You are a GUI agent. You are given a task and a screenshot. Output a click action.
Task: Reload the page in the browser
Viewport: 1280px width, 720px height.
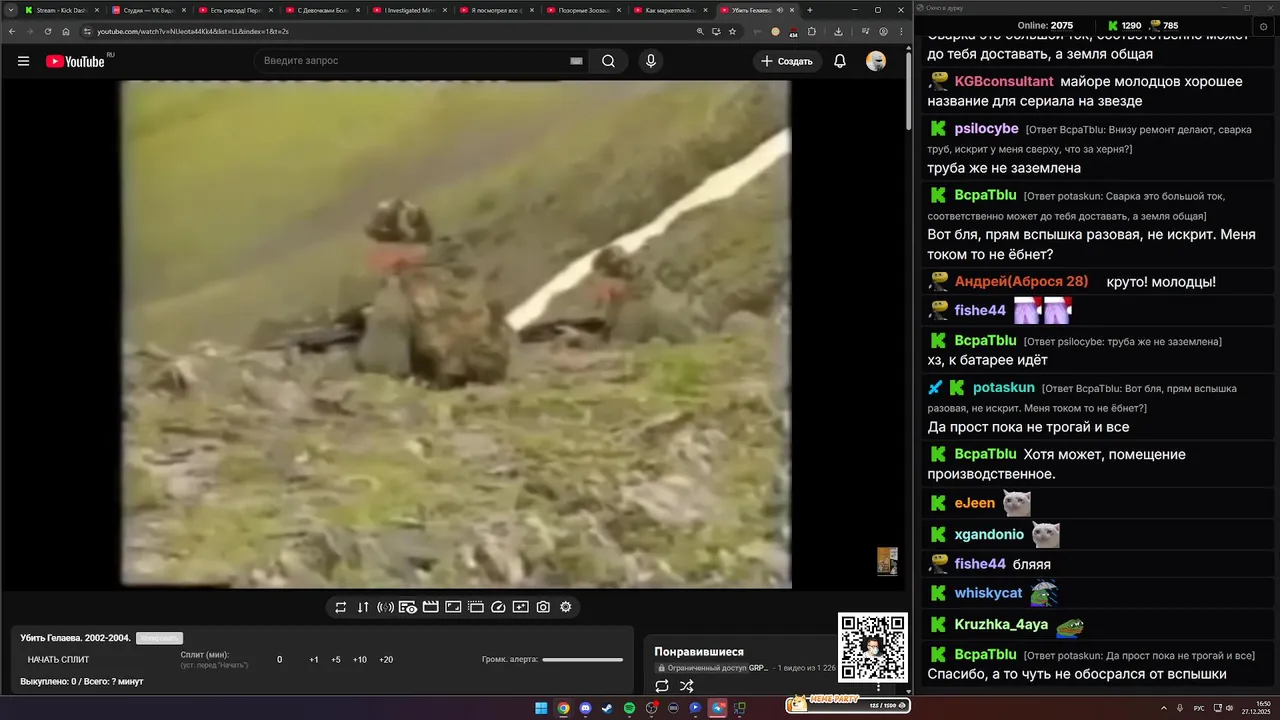click(x=47, y=31)
